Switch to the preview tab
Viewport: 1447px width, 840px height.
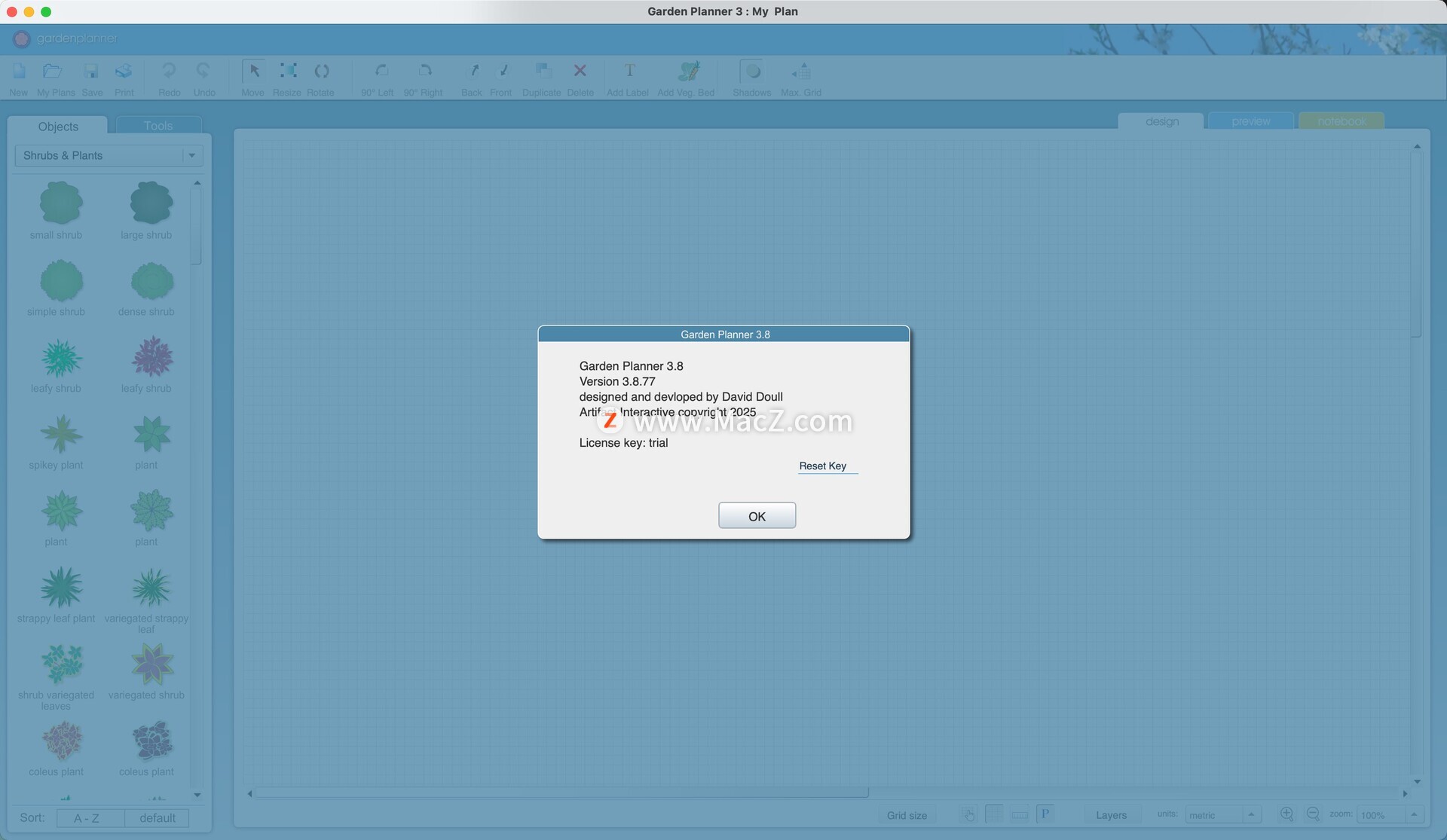[x=1250, y=121]
